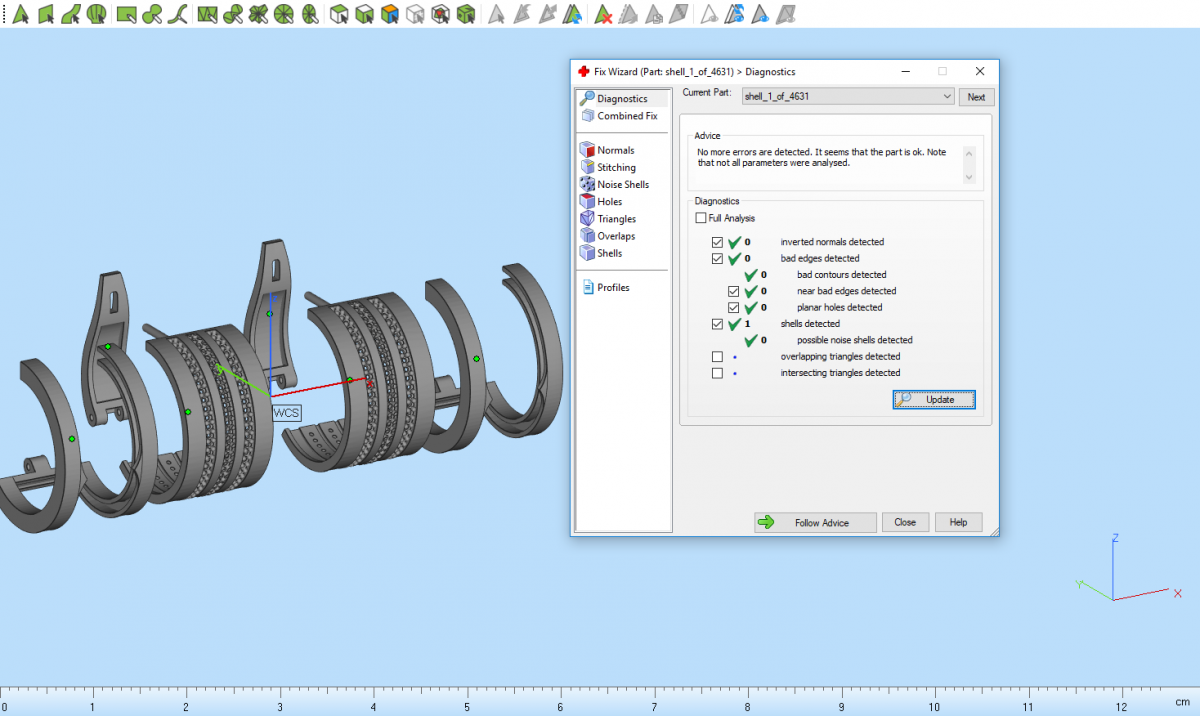1200x716 pixels.
Task: Go to Noise Shells section
Action: 622,184
